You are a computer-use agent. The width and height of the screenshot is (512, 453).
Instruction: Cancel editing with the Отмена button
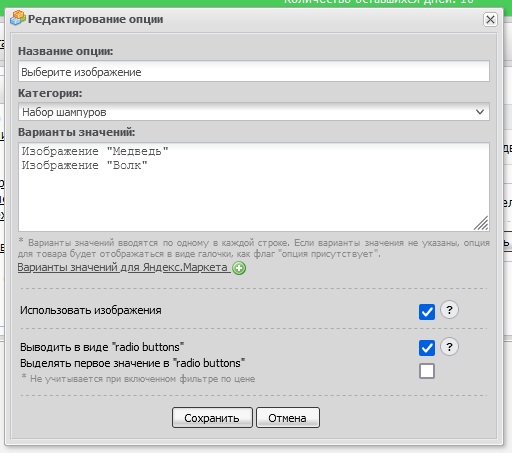(288, 418)
